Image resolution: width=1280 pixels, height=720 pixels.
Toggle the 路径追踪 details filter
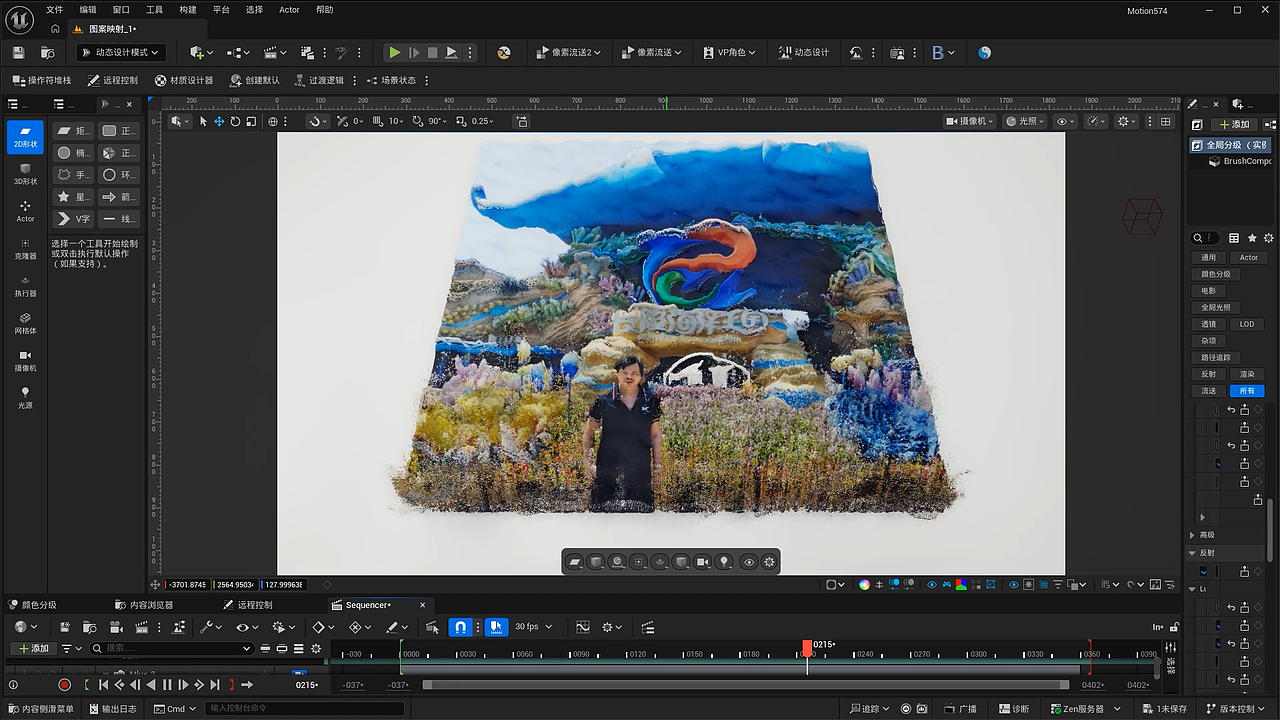coord(1216,358)
